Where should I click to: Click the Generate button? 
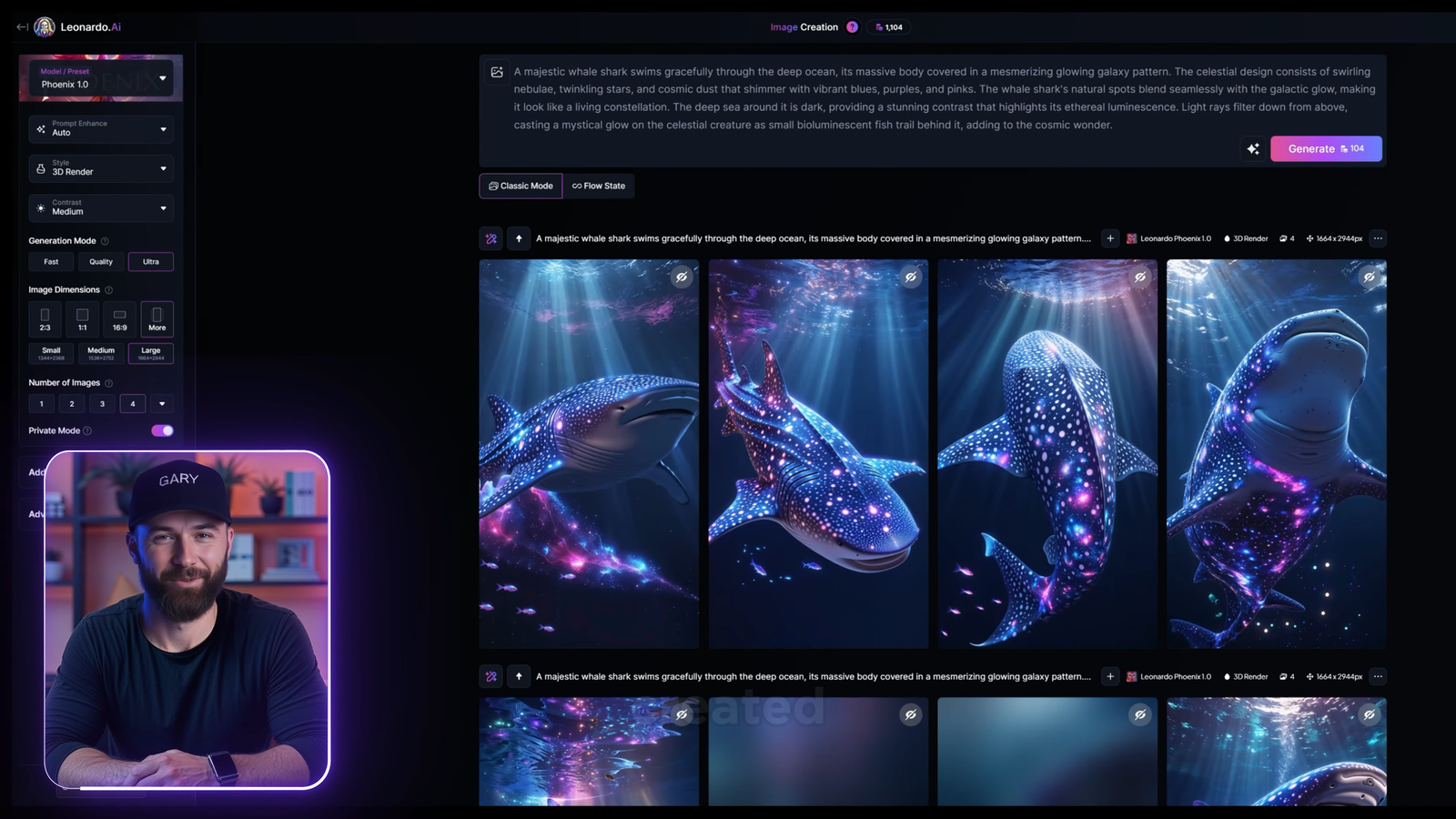1326,148
